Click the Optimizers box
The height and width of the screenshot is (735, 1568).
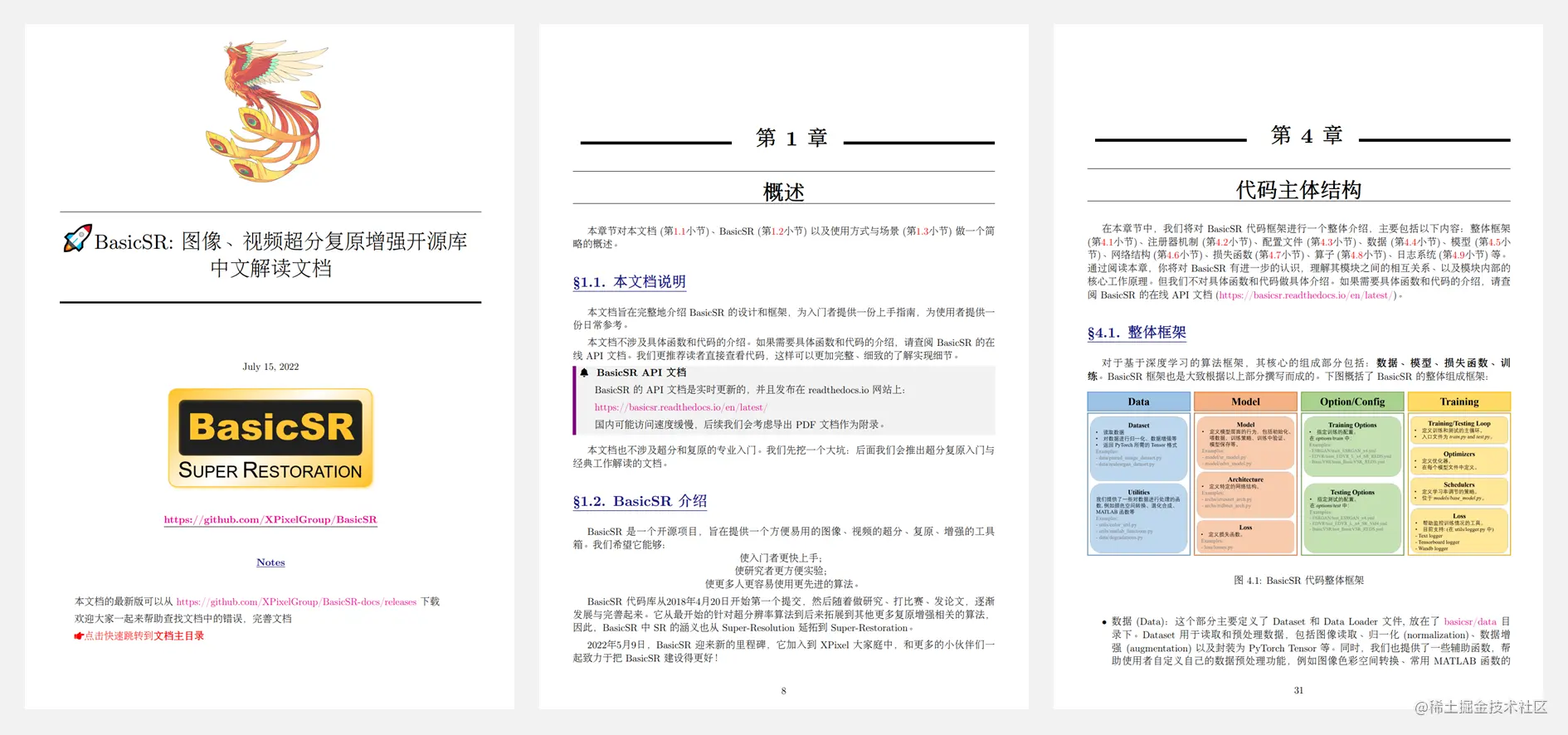pos(1459,460)
